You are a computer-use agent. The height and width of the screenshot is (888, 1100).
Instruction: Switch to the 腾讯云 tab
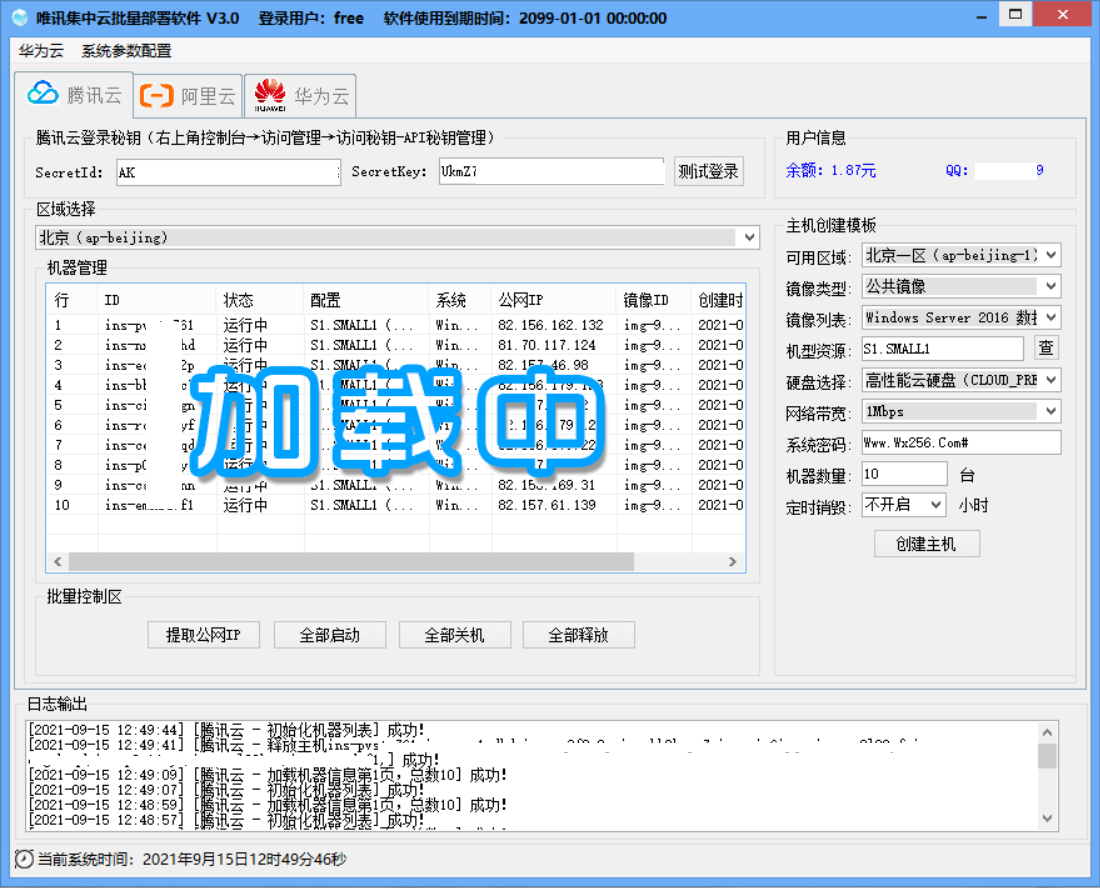point(75,96)
